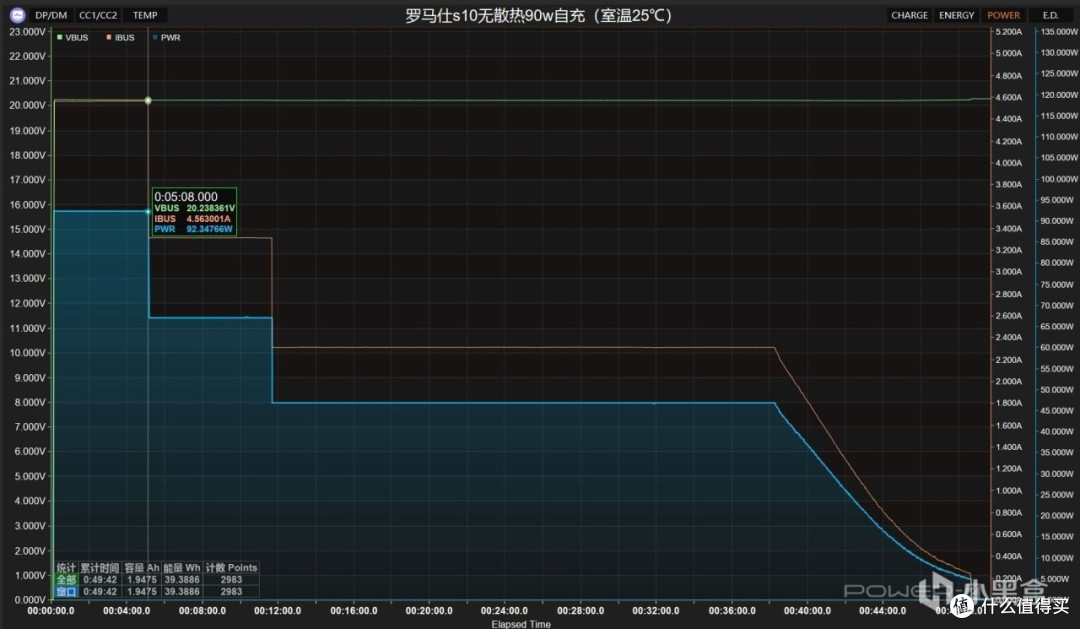Toggle the IBUS series legend
Screen dimensions: 1080x629
pyautogui.click(x=121, y=37)
